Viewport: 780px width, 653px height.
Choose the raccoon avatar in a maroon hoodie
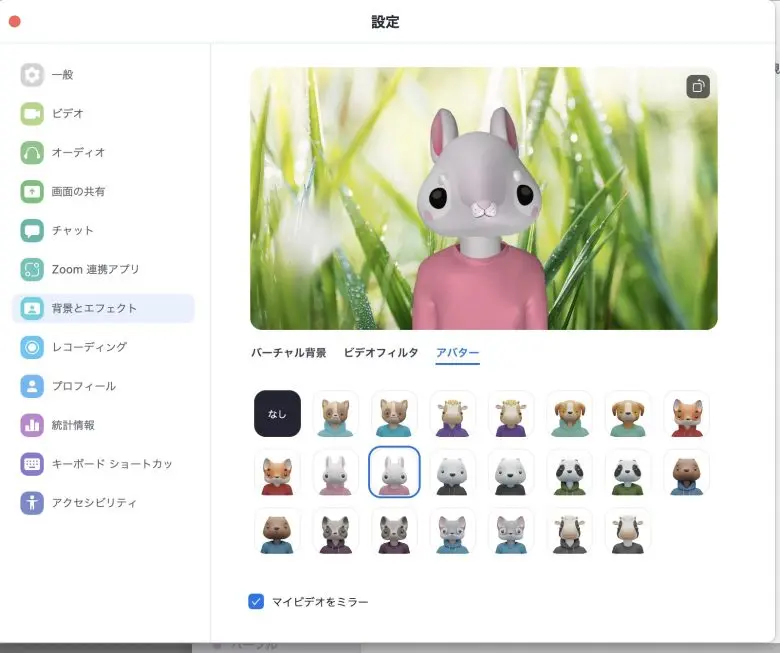tap(336, 531)
